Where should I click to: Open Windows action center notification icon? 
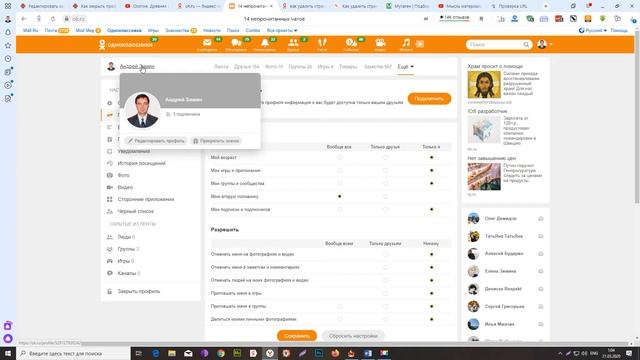point(629,353)
